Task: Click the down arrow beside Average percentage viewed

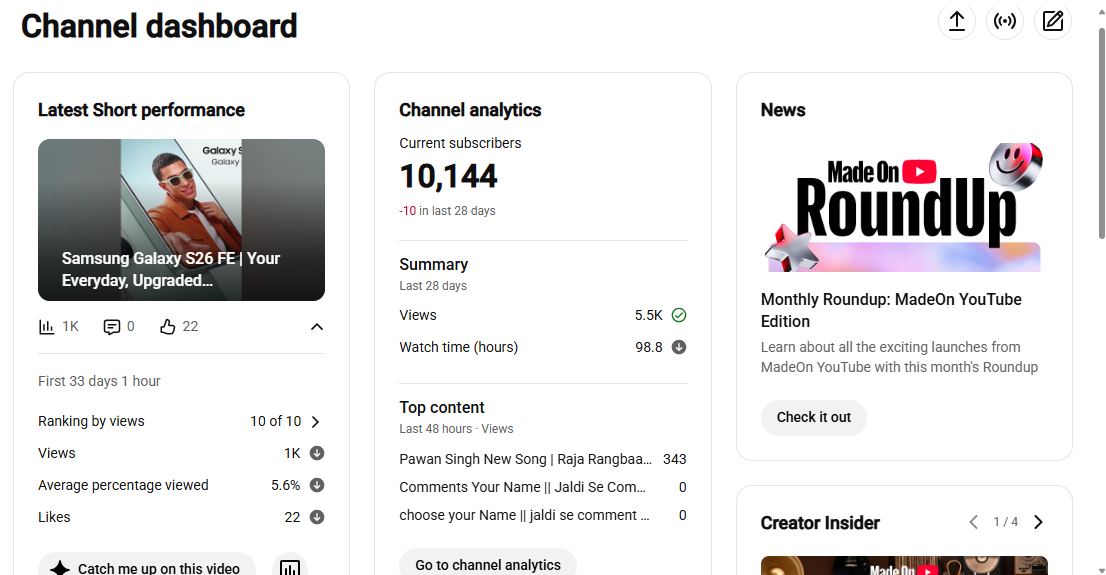Action: (317, 485)
